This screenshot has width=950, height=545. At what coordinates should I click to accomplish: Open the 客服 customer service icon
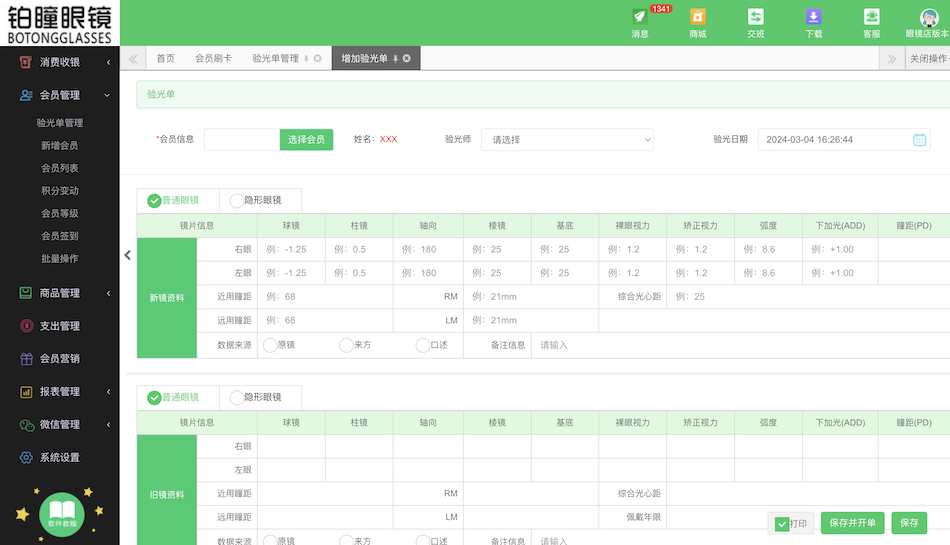[872, 17]
